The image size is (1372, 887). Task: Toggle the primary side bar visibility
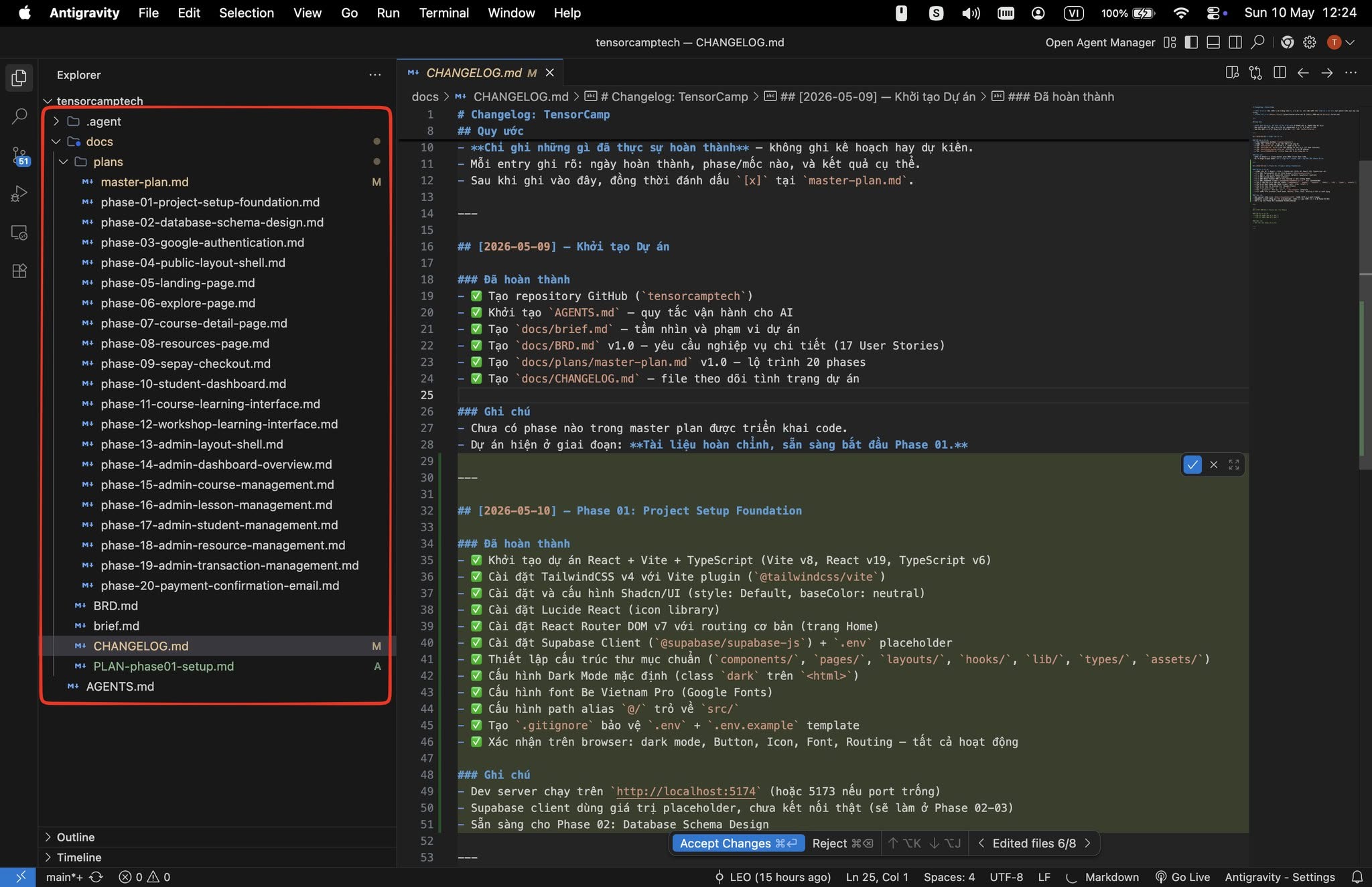click(1191, 42)
